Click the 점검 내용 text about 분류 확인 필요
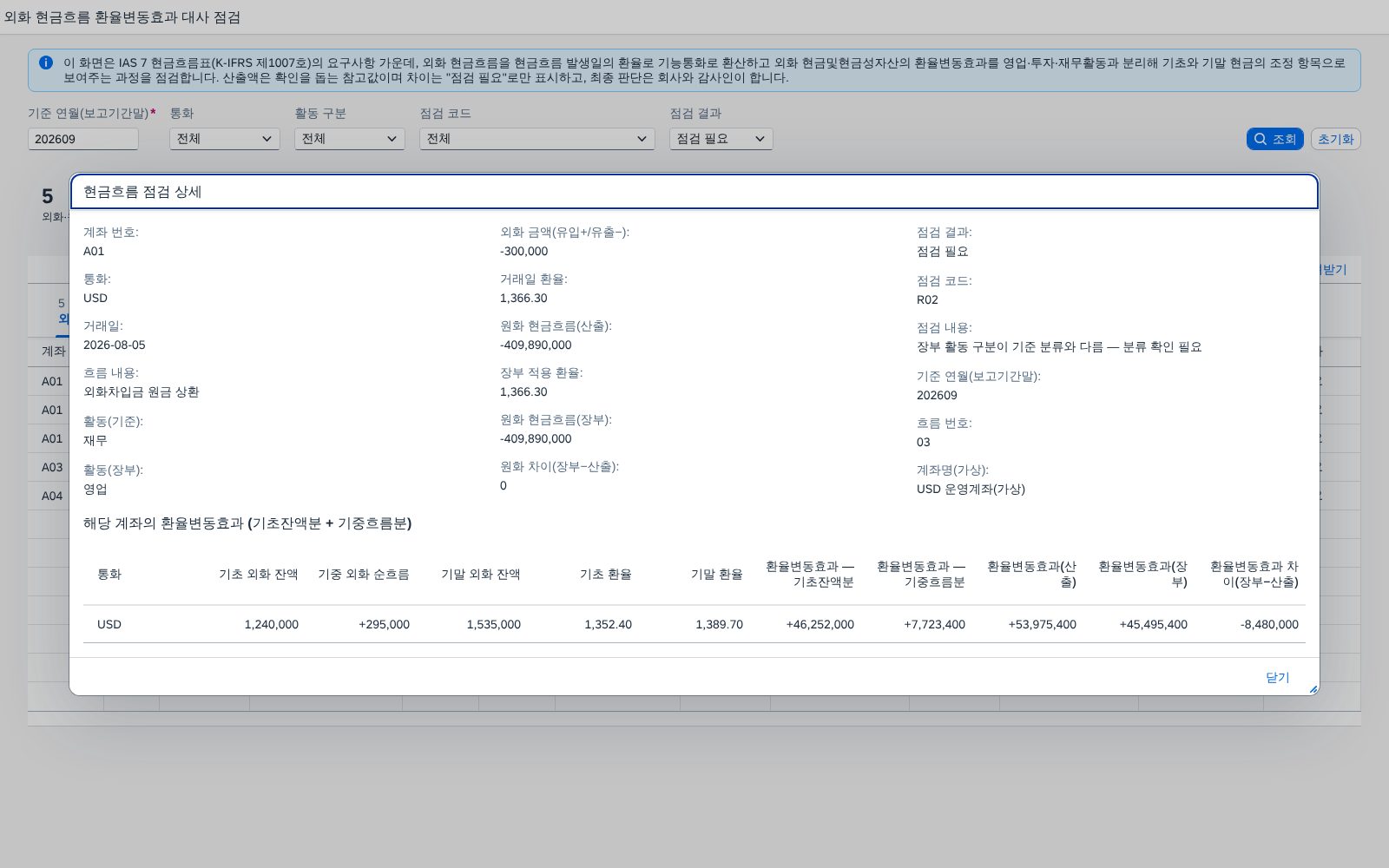 (x=1059, y=347)
